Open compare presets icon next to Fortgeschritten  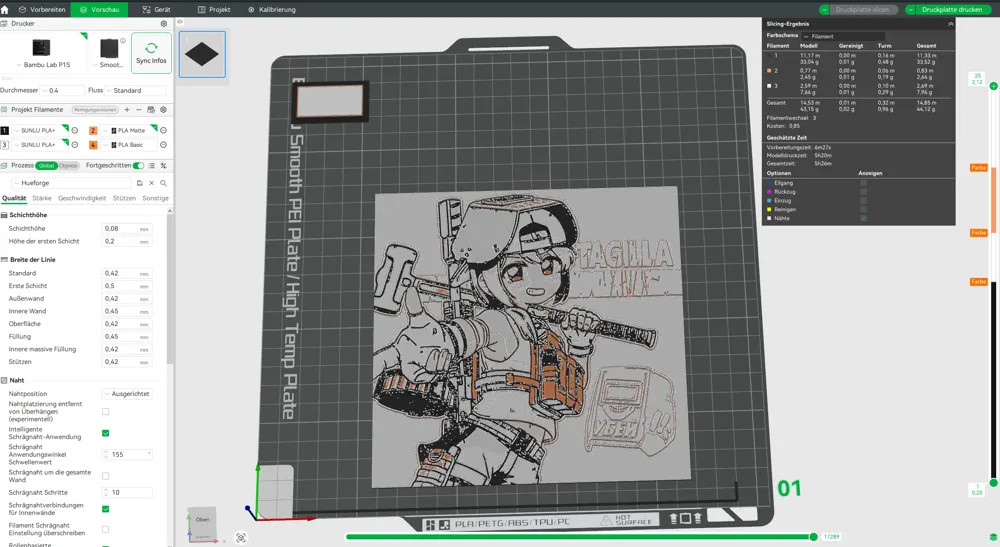pos(164,166)
